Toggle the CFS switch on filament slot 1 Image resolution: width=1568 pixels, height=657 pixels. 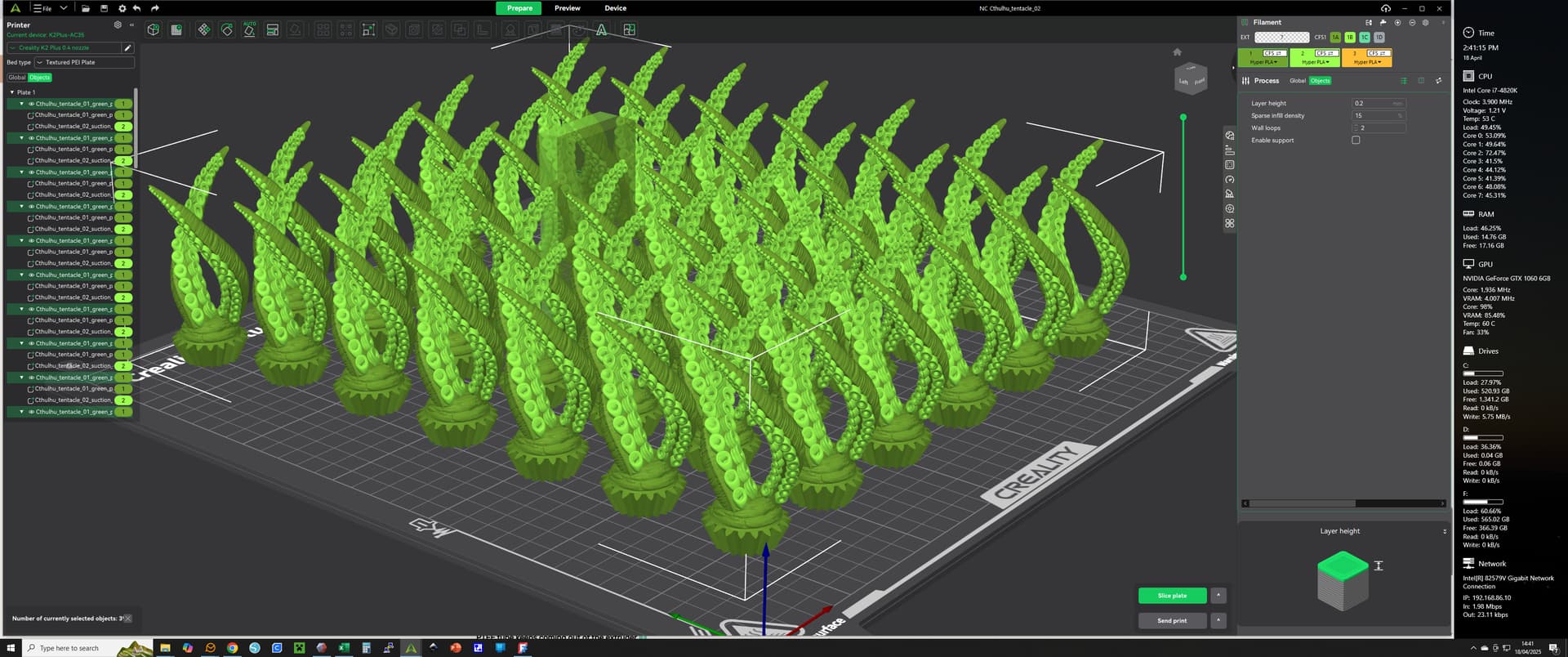click(x=1274, y=53)
